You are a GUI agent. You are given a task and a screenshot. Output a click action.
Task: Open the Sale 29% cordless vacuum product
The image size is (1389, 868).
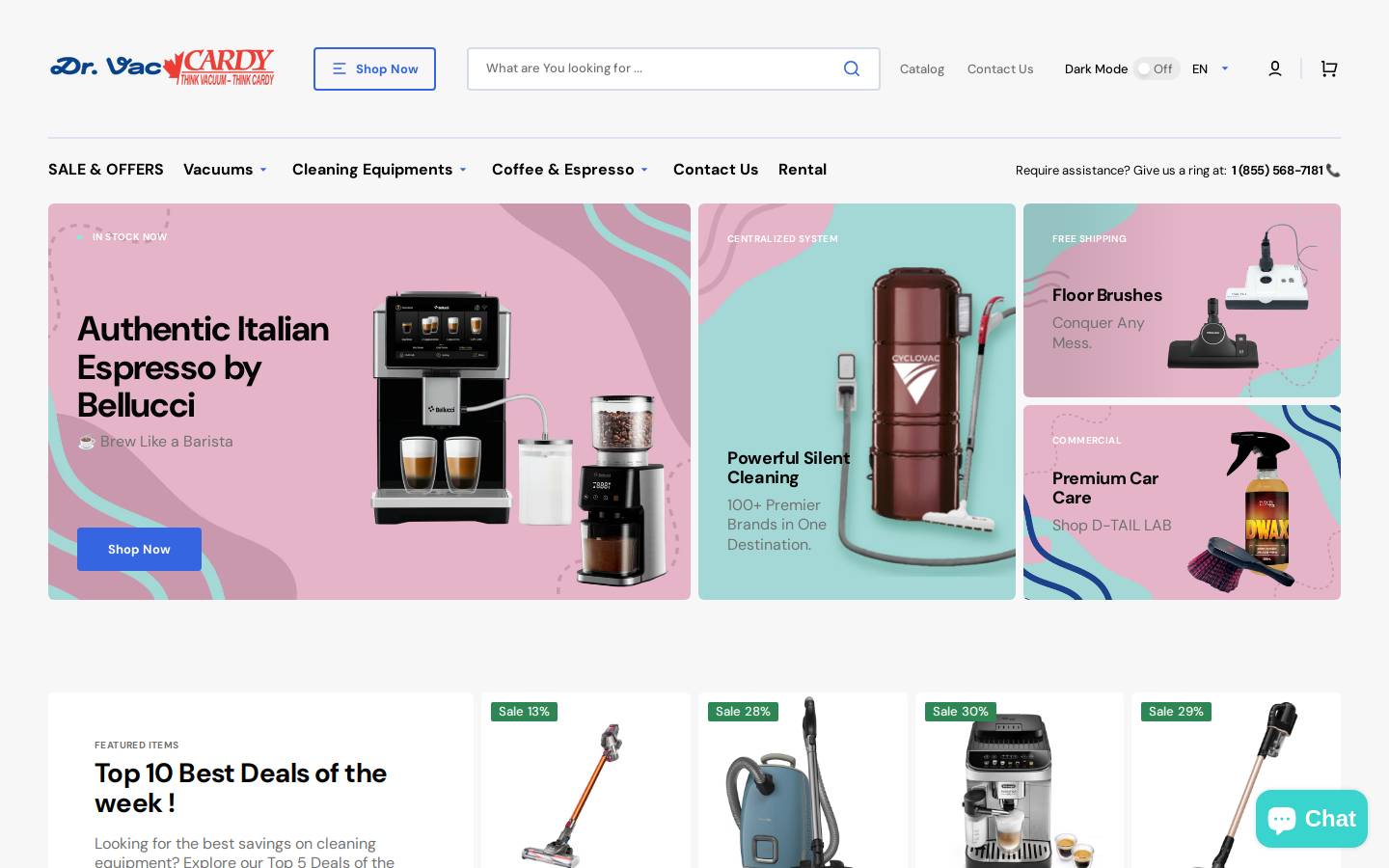tap(1236, 780)
